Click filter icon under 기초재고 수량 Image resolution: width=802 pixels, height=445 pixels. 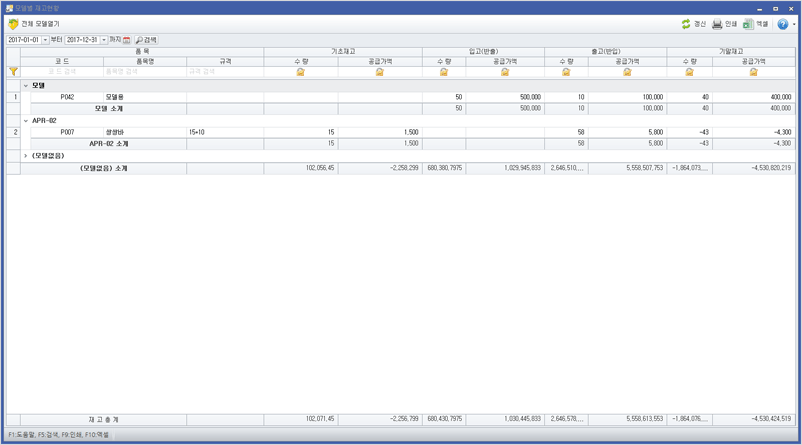click(x=300, y=72)
